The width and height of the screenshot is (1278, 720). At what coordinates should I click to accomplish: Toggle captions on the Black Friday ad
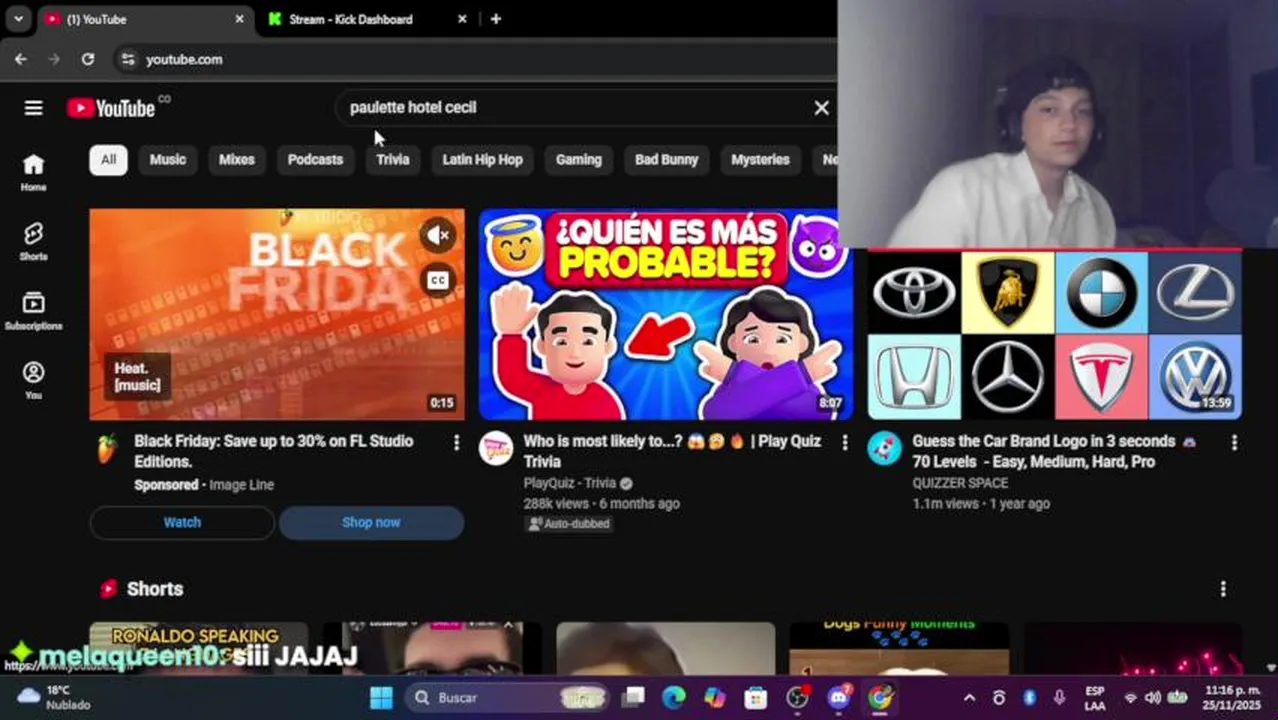click(x=438, y=281)
